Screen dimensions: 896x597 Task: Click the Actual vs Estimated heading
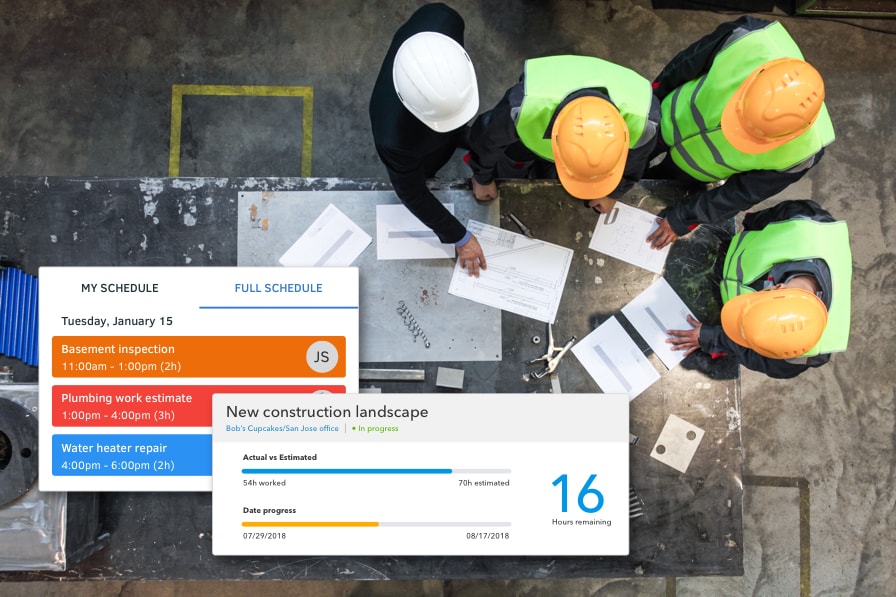(279, 457)
